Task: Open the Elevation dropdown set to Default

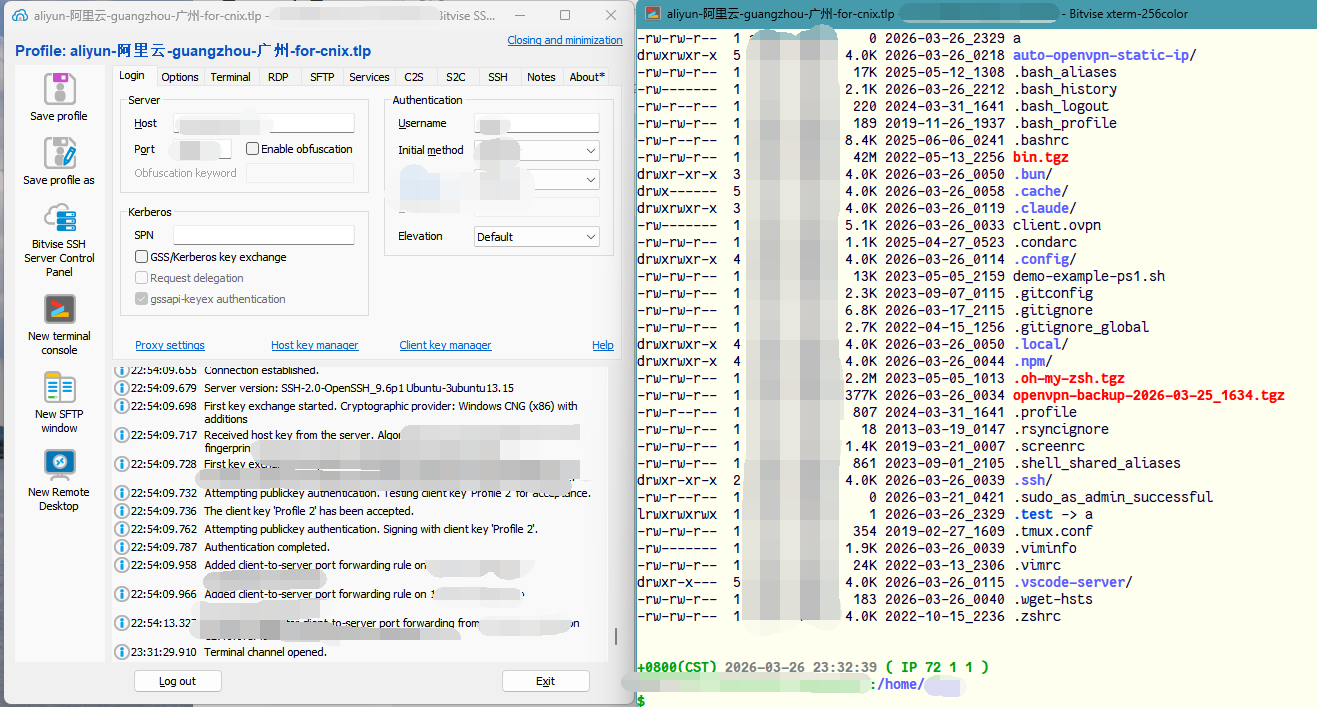Action: point(536,237)
